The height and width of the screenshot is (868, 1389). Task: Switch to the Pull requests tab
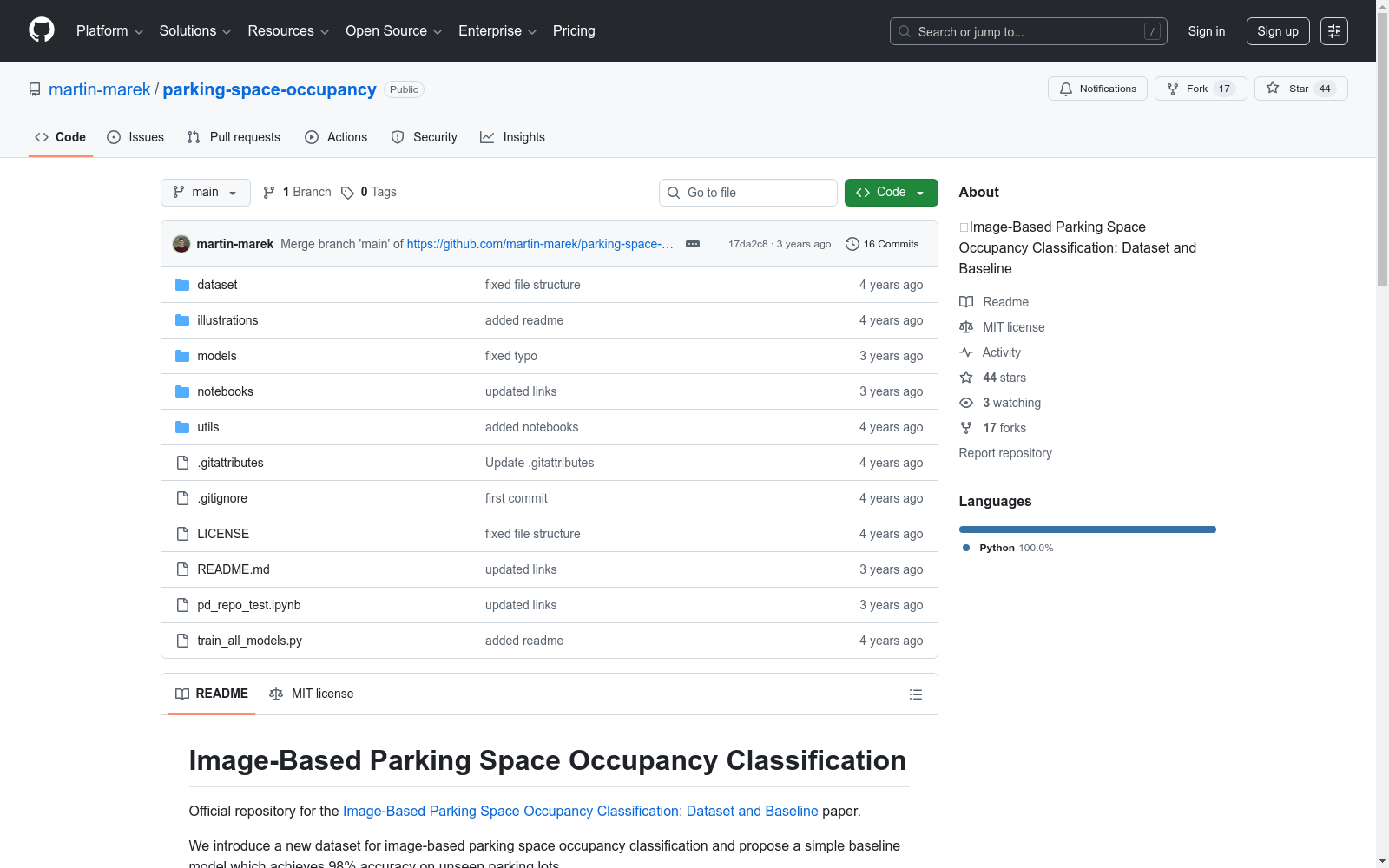pyautogui.click(x=234, y=137)
